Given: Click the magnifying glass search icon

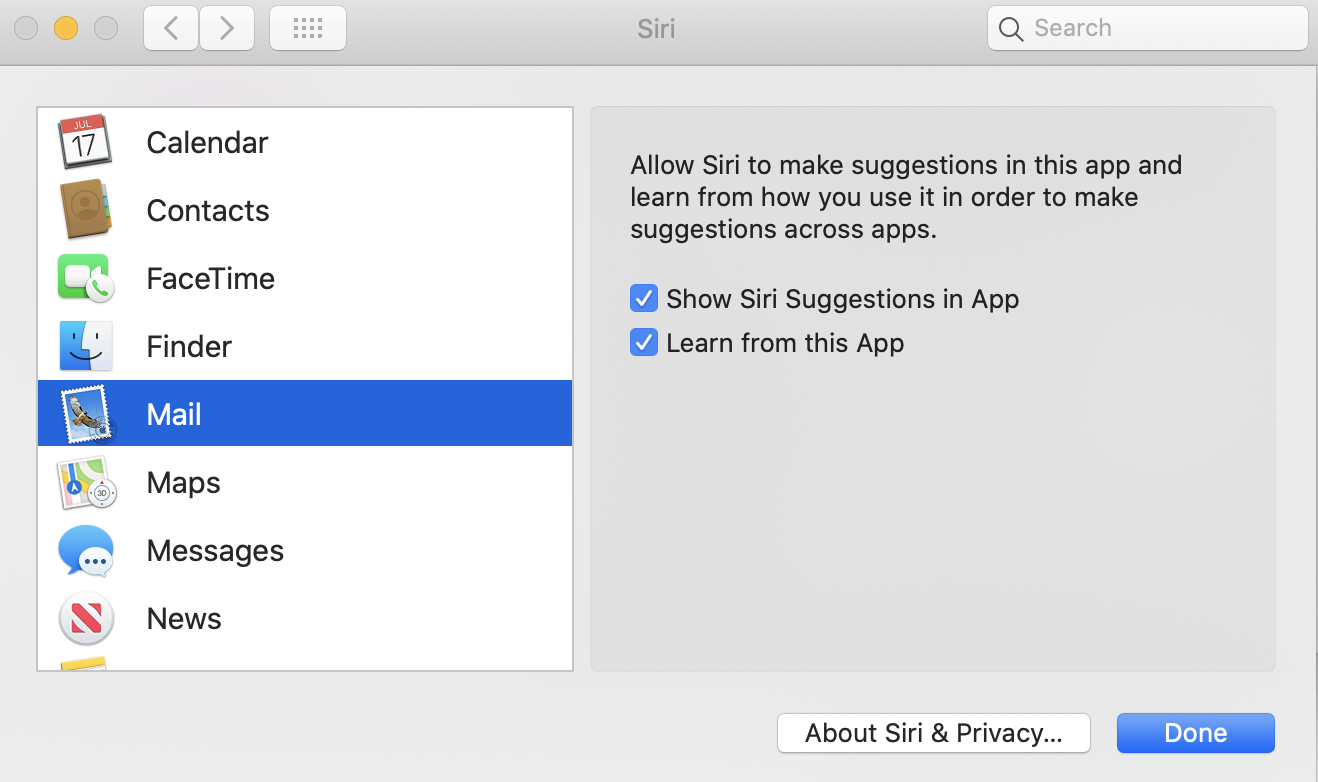Looking at the screenshot, I should pyautogui.click(x=1011, y=29).
